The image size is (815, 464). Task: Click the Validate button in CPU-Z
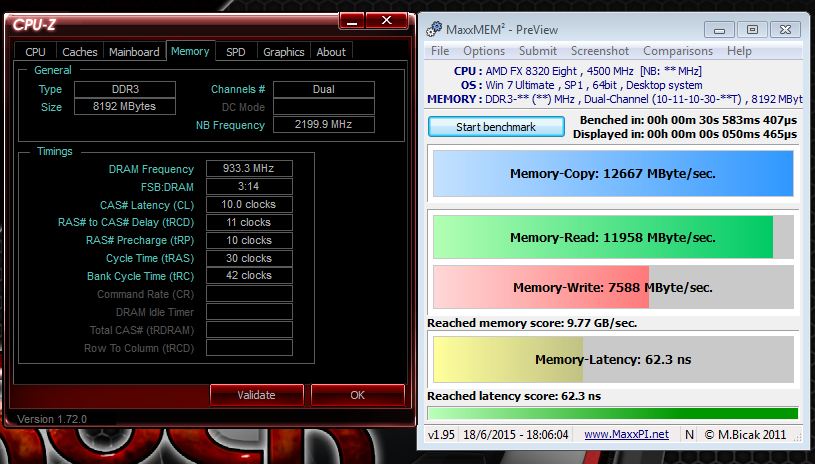(x=256, y=395)
